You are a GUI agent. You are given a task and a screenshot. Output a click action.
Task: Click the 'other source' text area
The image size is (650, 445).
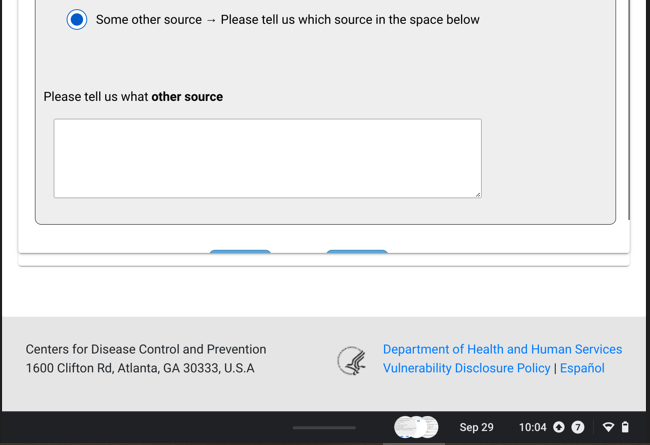[x=267, y=158]
